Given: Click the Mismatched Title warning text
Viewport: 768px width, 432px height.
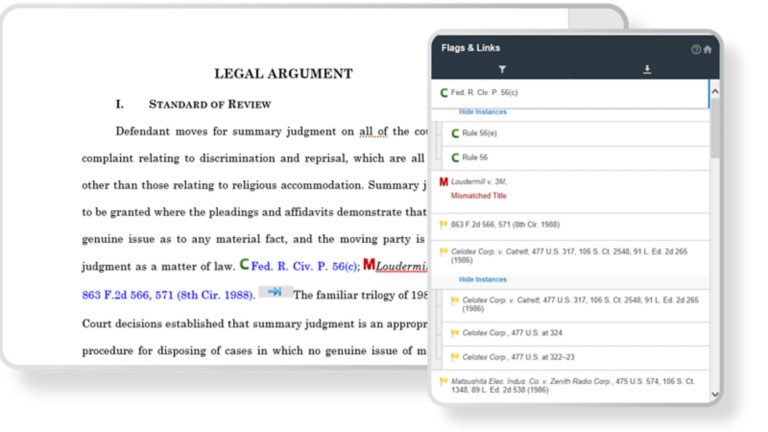Looking at the screenshot, I should [479, 196].
